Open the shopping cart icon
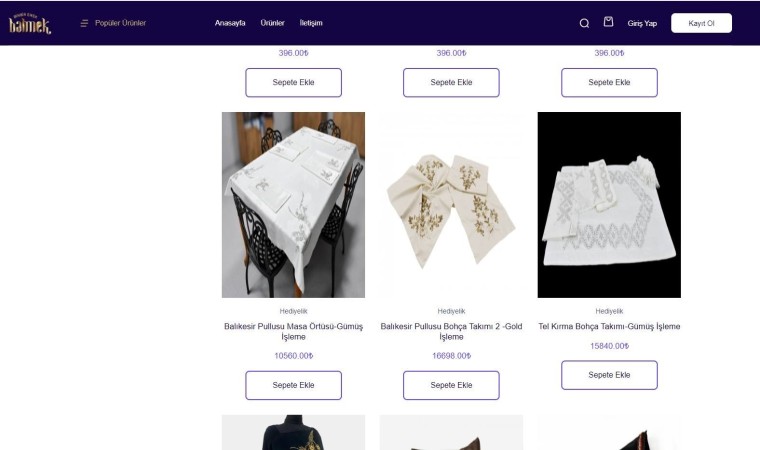The image size is (760, 450). pyautogui.click(x=608, y=22)
